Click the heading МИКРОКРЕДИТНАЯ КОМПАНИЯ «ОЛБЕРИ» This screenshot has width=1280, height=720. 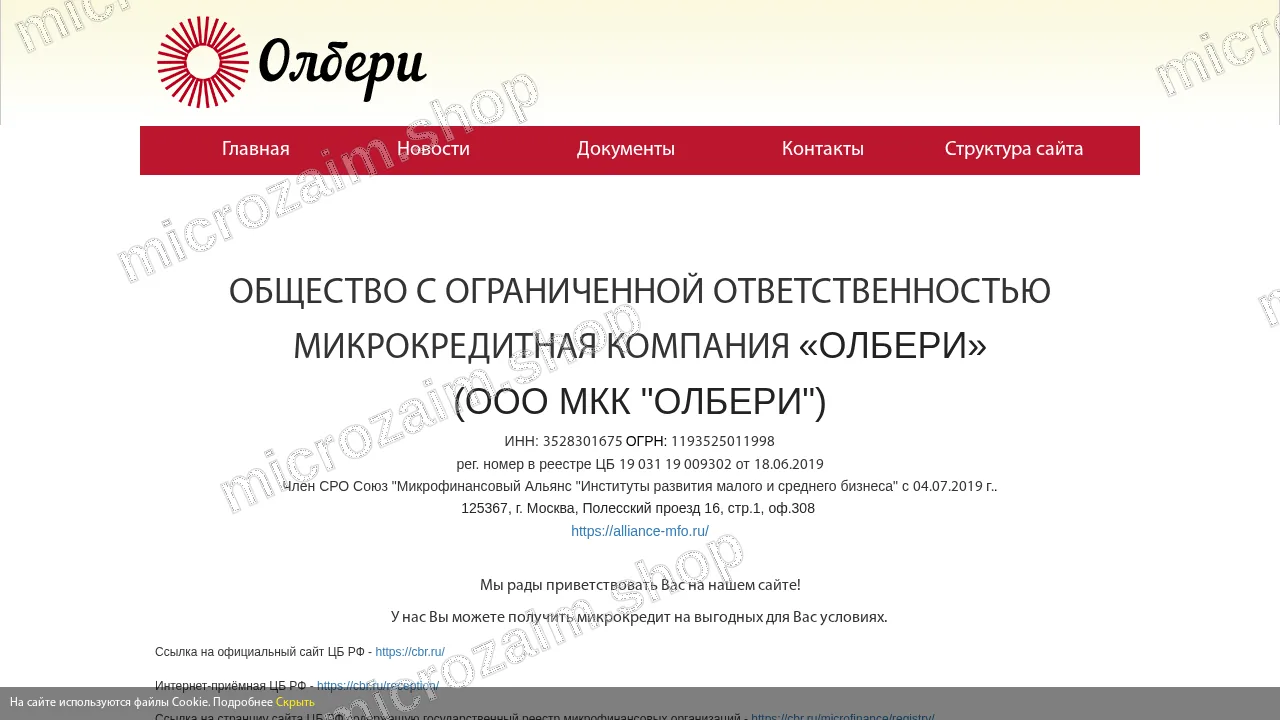640,346
